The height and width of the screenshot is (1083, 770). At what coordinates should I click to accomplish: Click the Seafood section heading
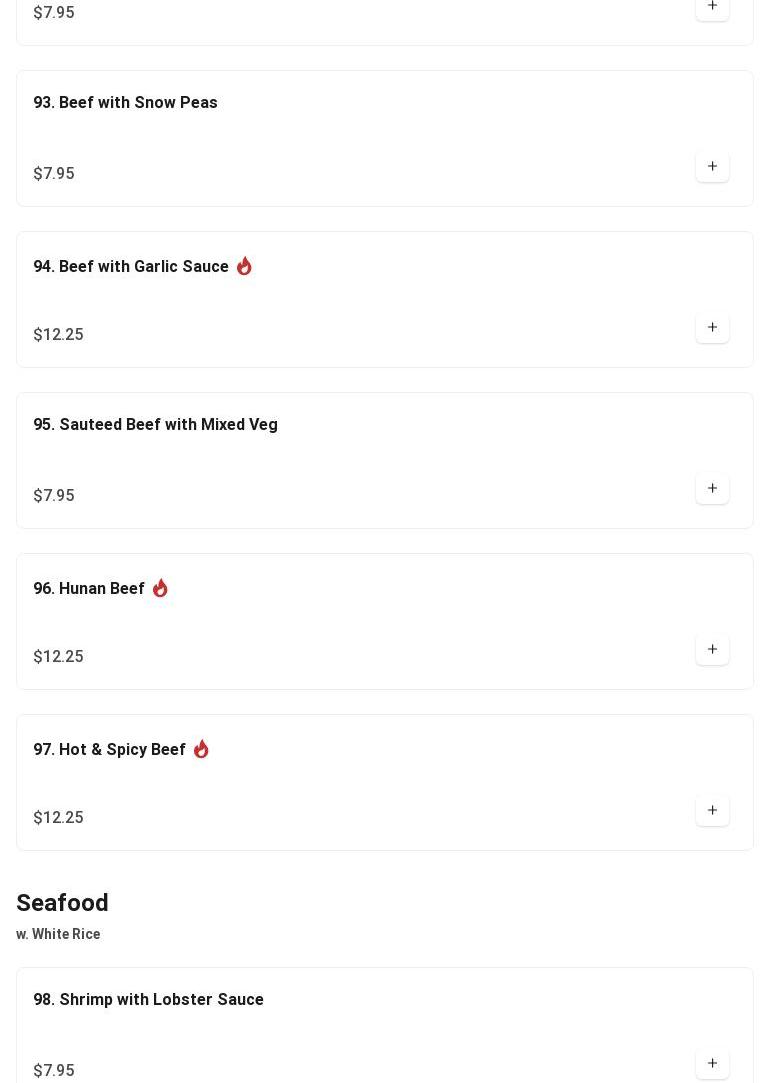click(x=62, y=903)
